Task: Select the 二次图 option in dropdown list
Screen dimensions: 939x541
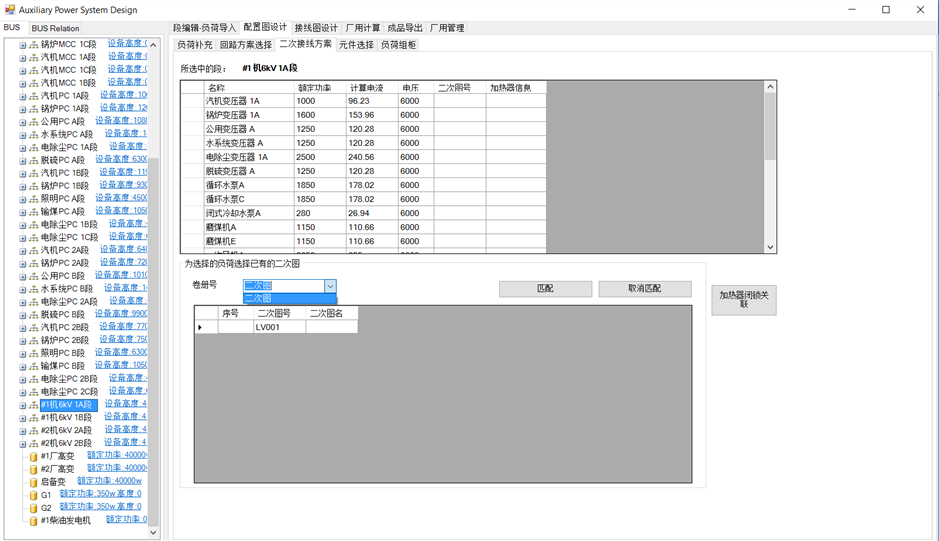Action: click(290, 298)
